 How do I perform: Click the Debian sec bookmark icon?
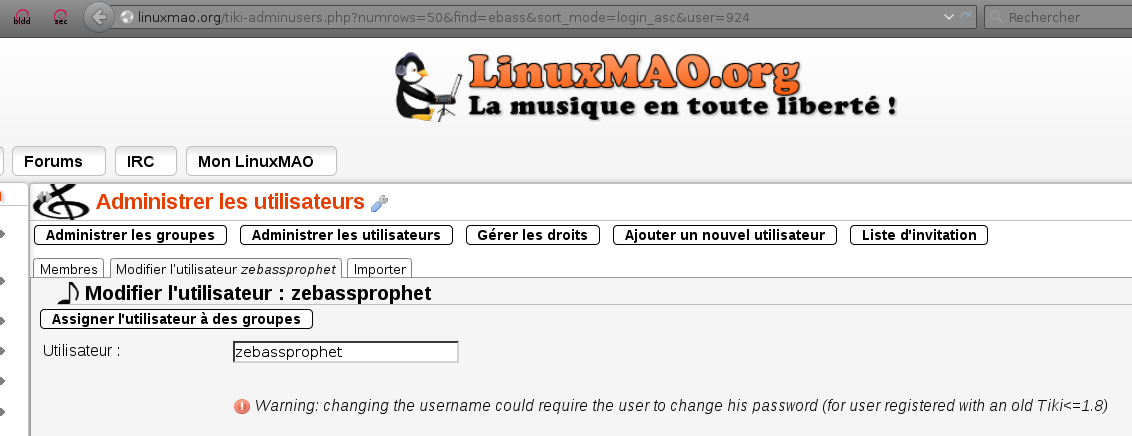click(x=61, y=17)
